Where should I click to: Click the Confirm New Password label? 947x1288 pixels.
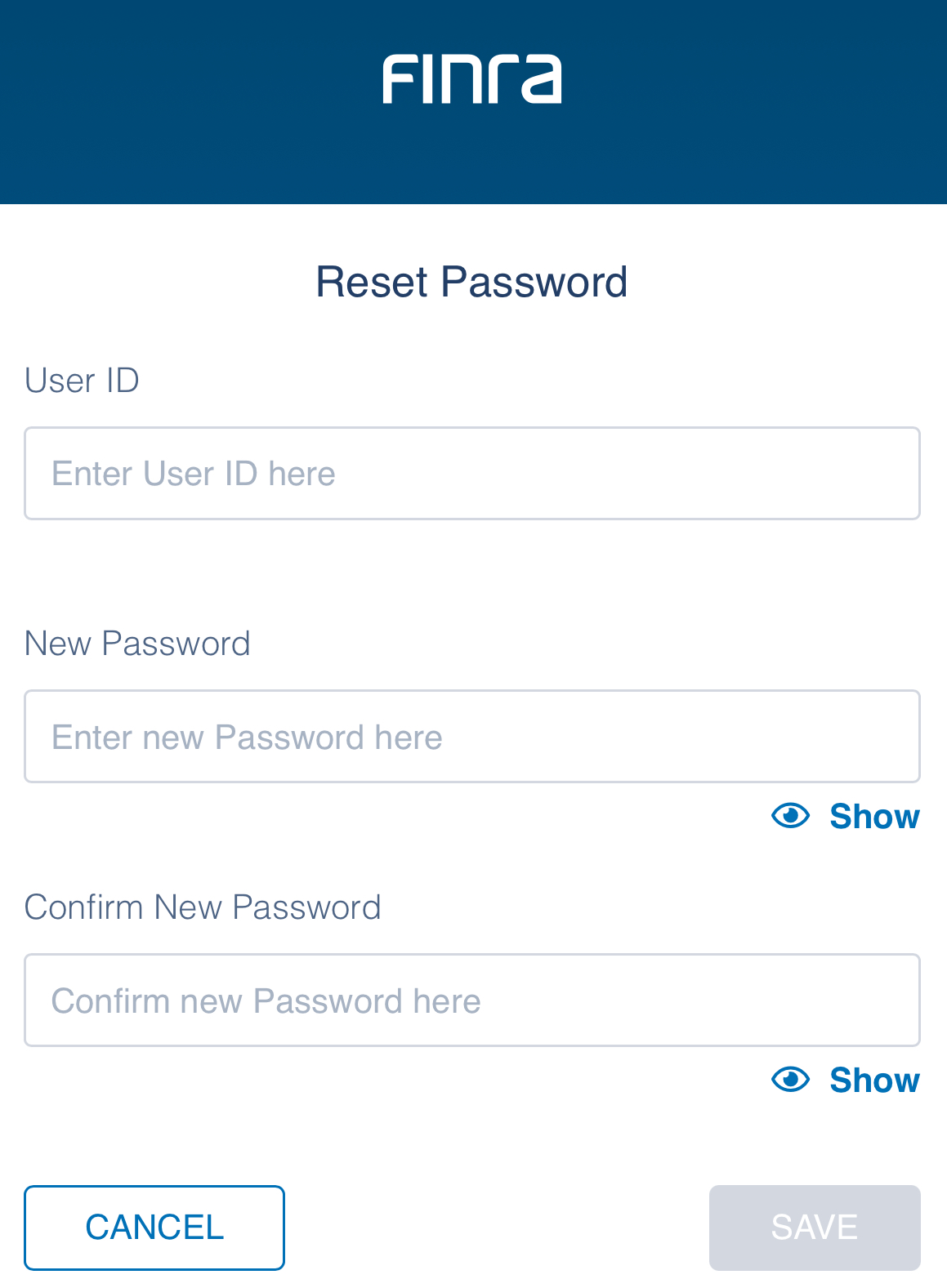pos(203,907)
